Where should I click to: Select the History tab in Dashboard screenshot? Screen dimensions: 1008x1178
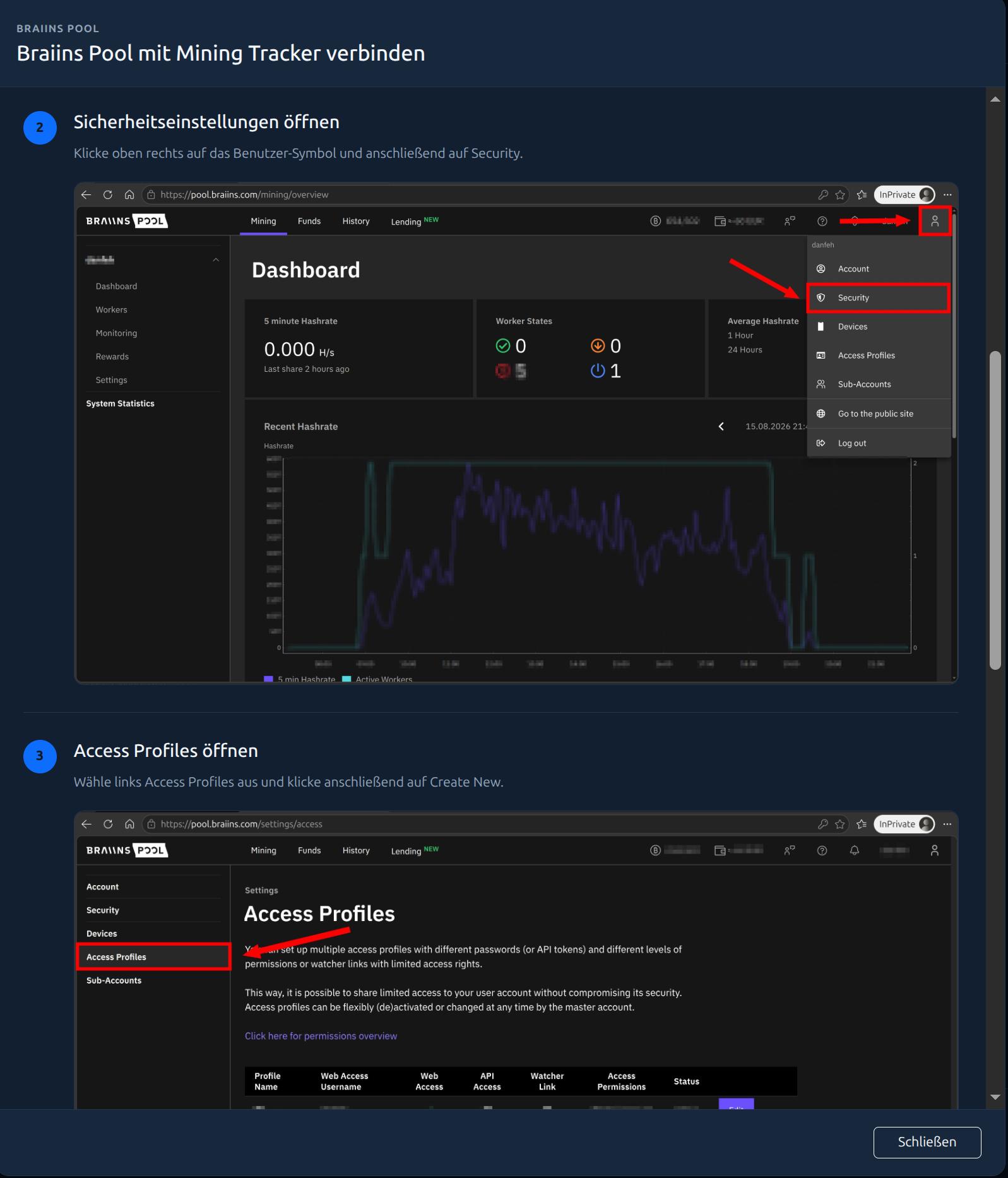pos(356,221)
